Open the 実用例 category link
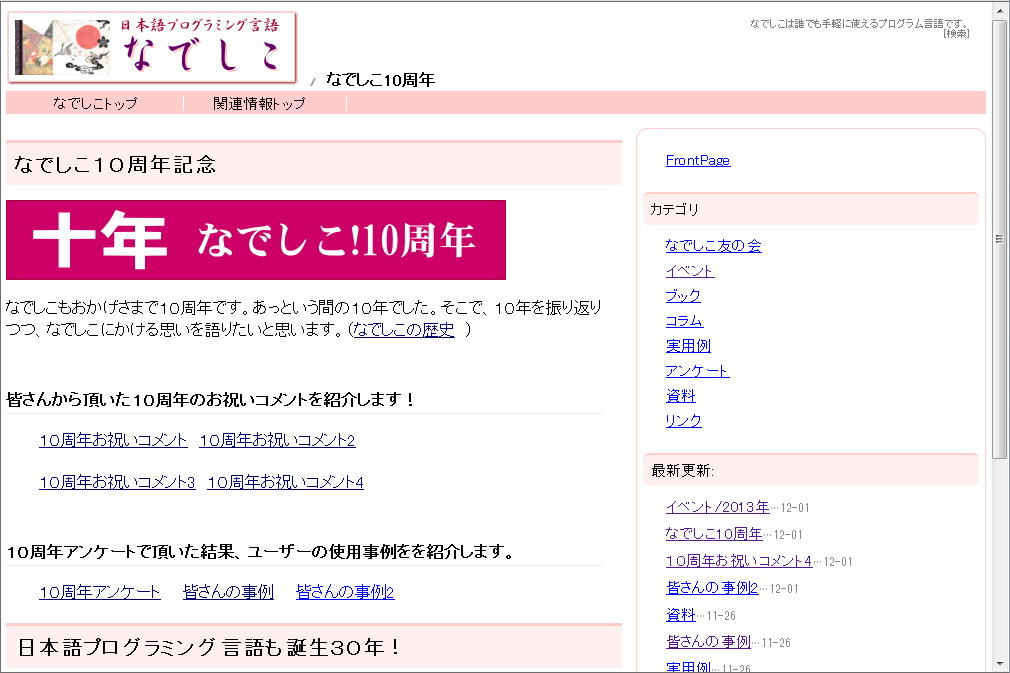The height and width of the screenshot is (673, 1010). point(687,345)
